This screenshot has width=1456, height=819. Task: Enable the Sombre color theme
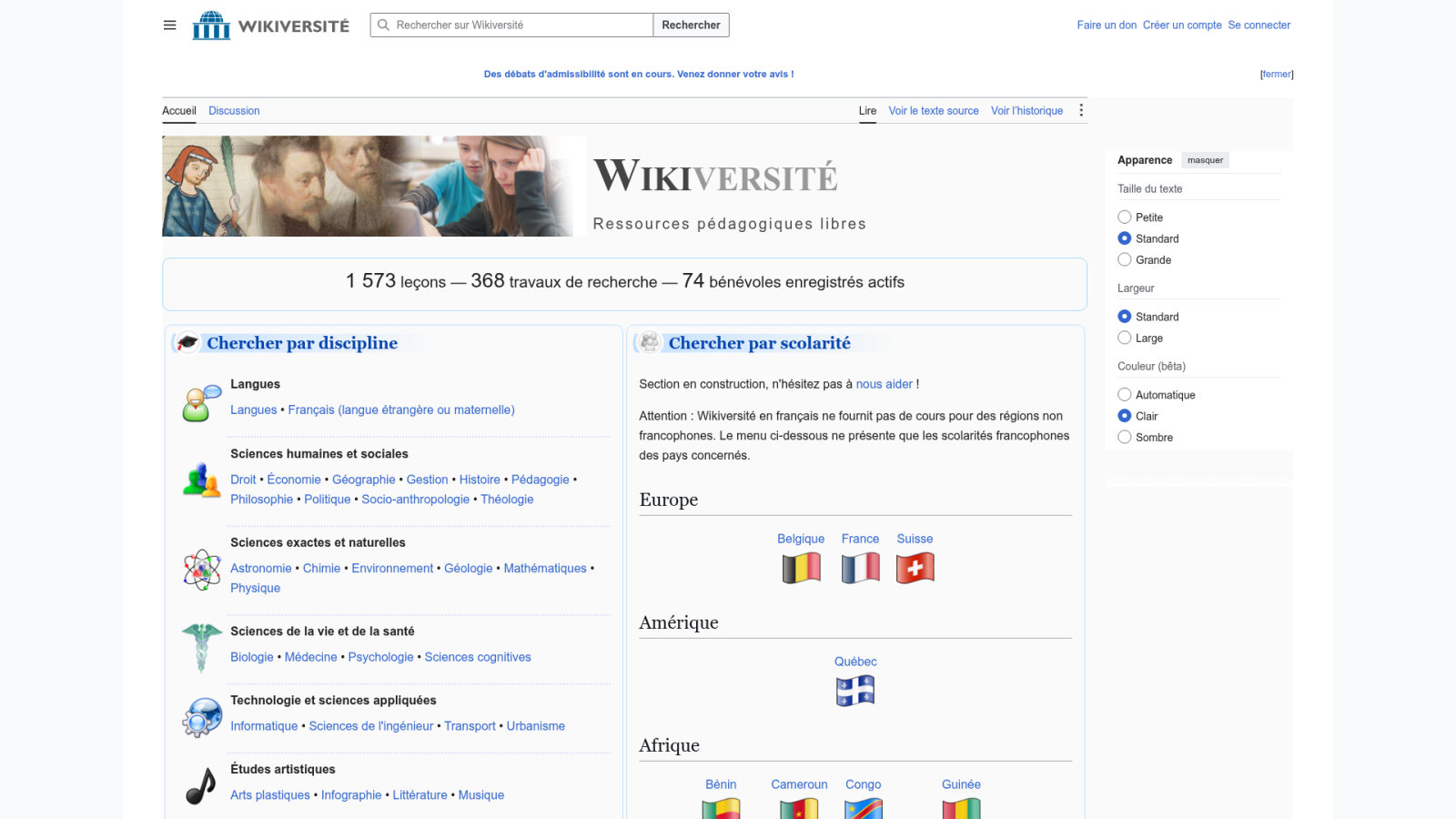coord(1125,437)
